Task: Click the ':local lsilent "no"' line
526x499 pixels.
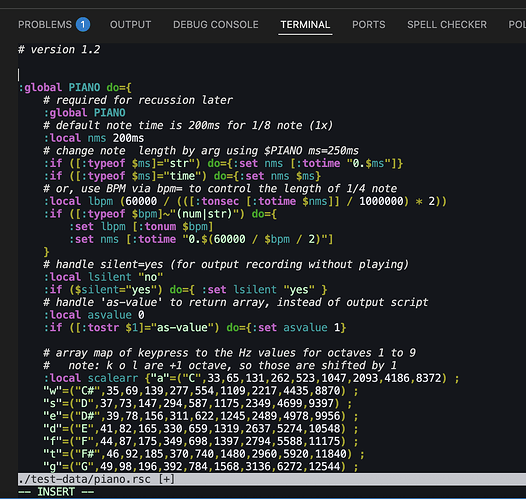Action: pyautogui.click(x=103, y=277)
